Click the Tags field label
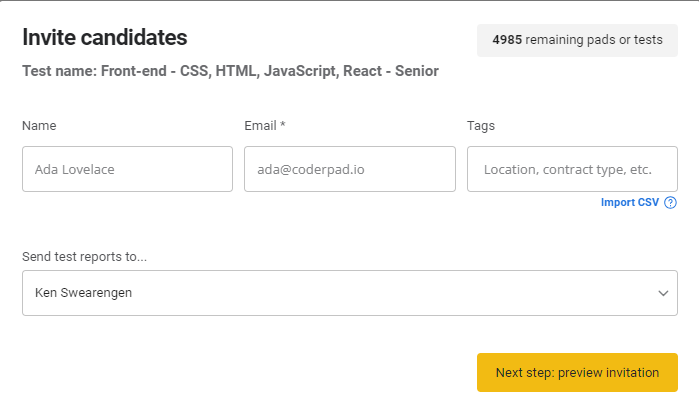 point(481,126)
